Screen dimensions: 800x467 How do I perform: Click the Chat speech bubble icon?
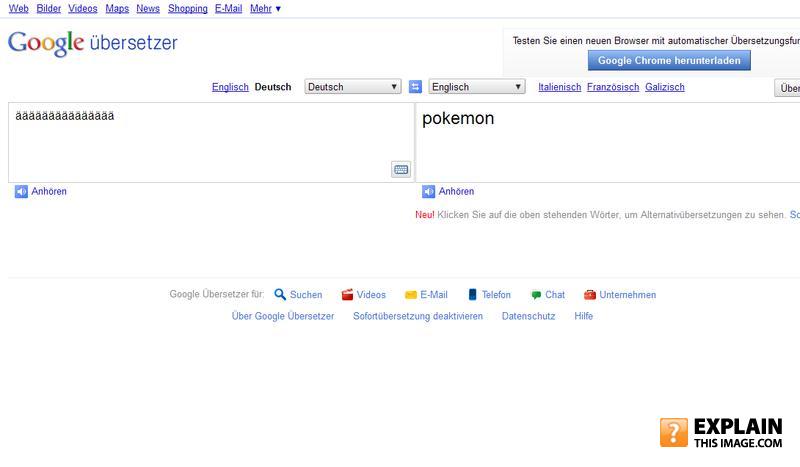[x=536, y=295]
